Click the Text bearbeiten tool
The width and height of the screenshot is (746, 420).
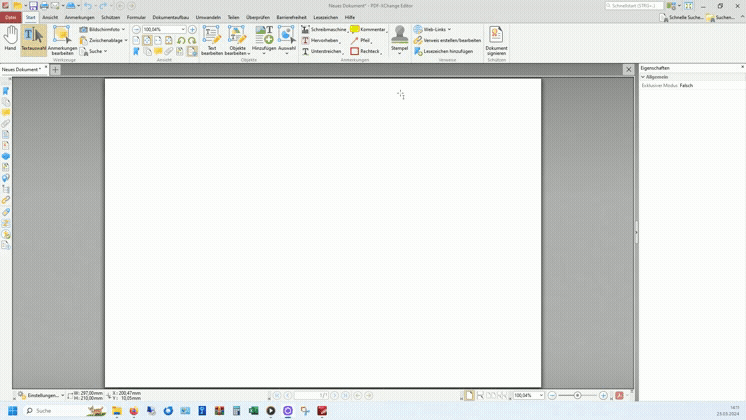tap(212, 40)
